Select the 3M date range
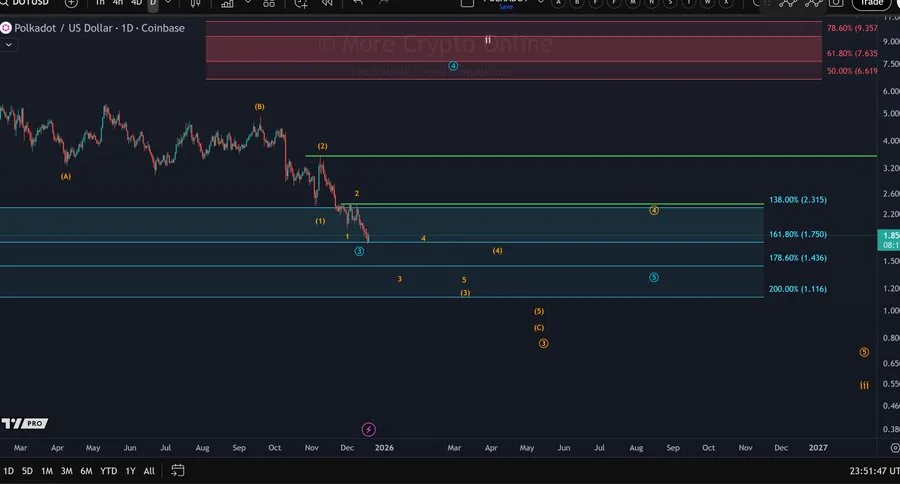 pyautogui.click(x=67, y=471)
